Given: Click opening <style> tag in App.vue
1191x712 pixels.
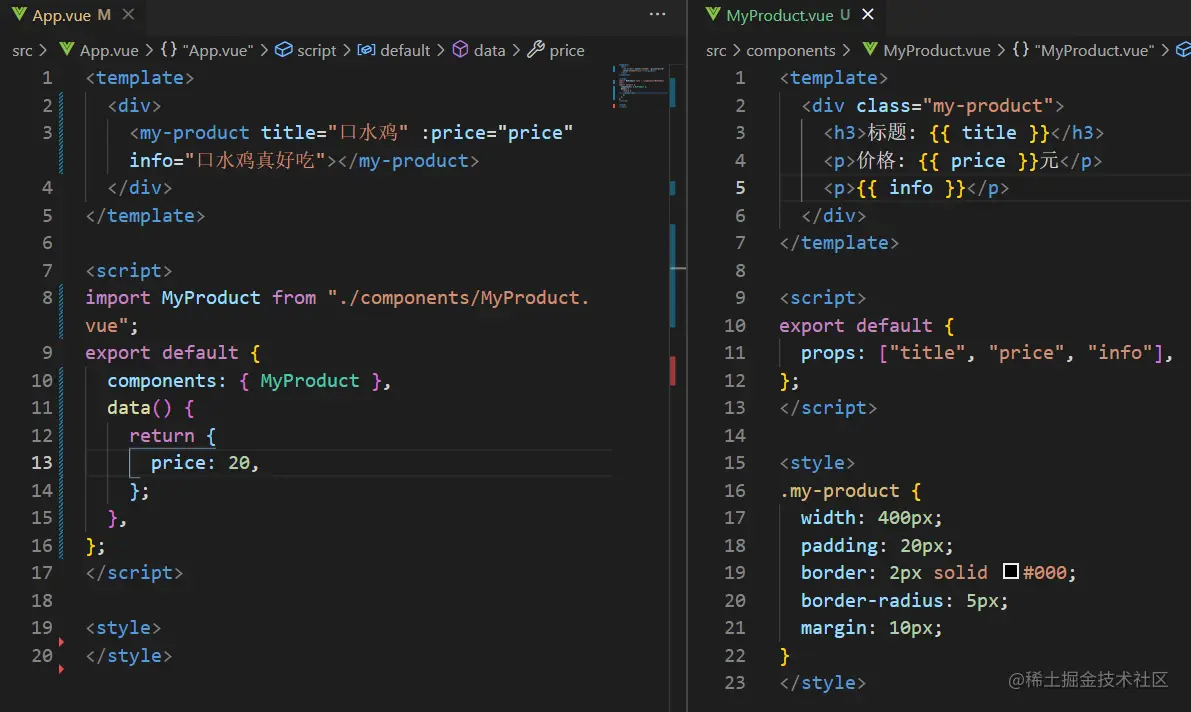Looking at the screenshot, I should [x=123, y=628].
